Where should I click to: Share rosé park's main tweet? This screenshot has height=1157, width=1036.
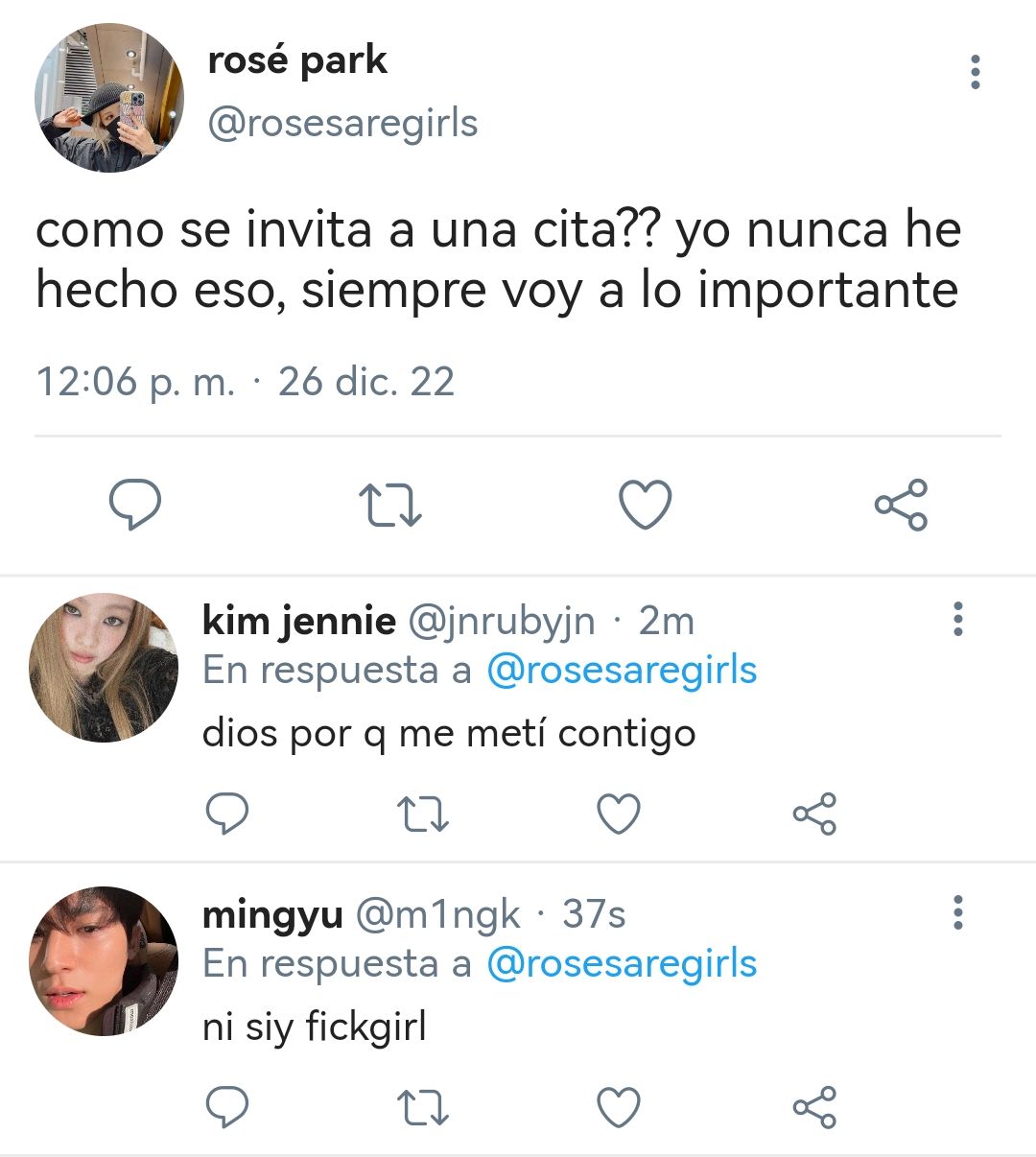(x=901, y=505)
